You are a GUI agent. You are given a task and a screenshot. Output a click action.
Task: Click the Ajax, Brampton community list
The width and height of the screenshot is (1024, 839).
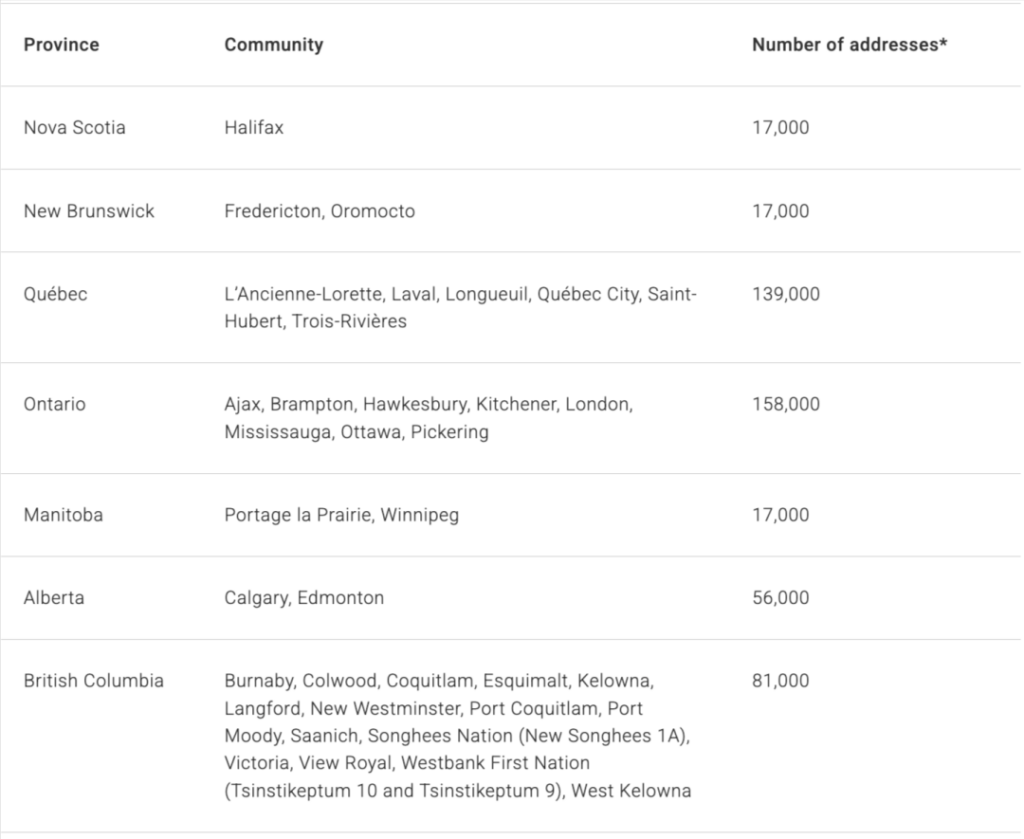(x=428, y=418)
